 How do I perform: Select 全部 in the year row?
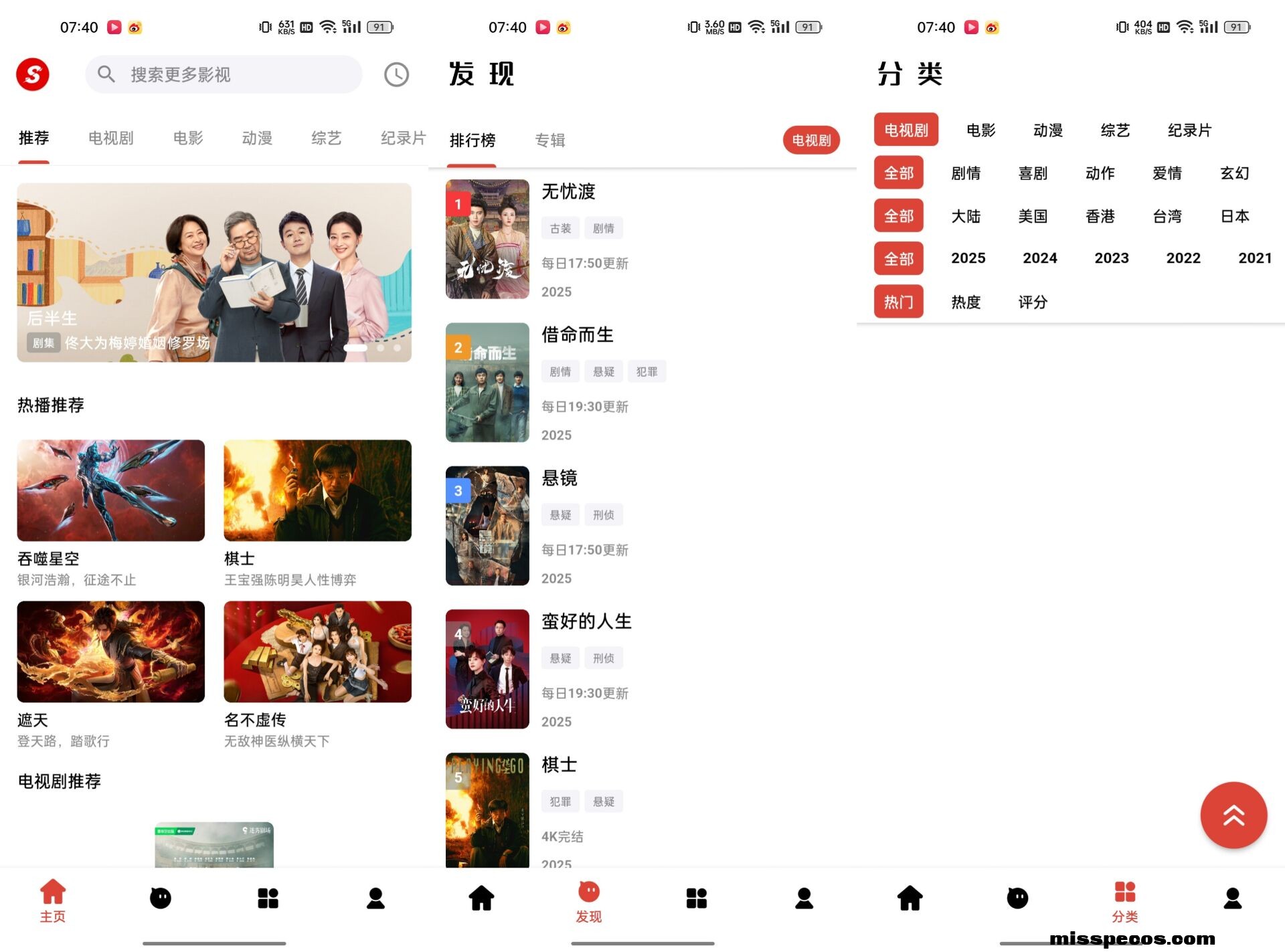[x=899, y=258]
